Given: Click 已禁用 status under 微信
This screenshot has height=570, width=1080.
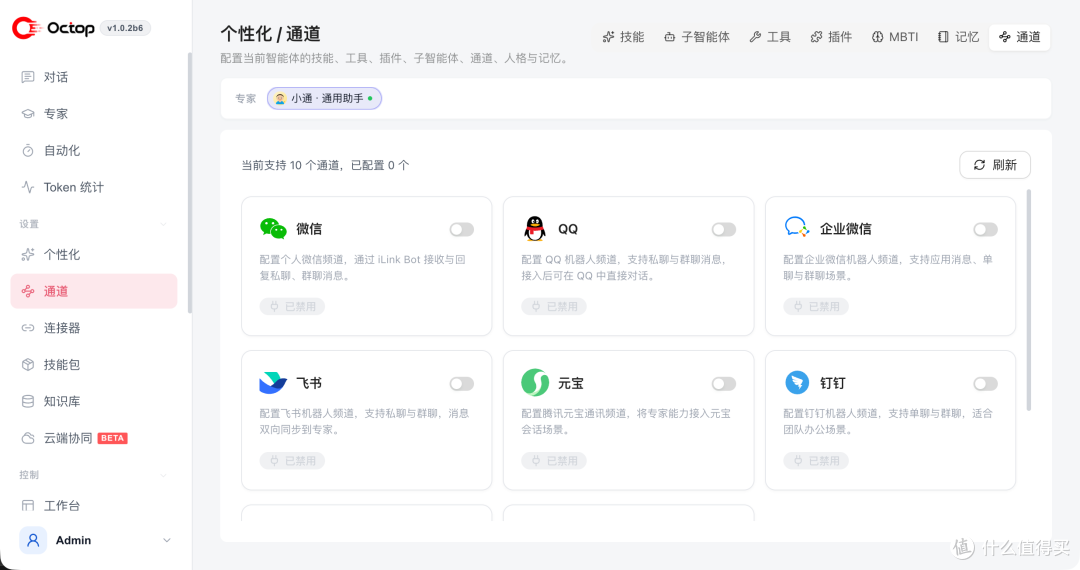Looking at the screenshot, I should [292, 306].
